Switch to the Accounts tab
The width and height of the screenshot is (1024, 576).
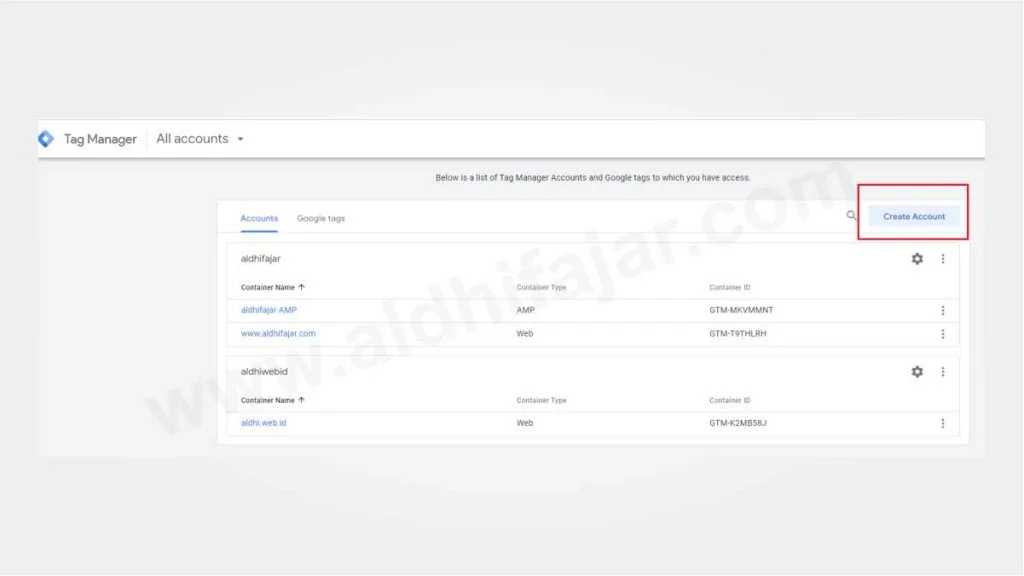point(259,218)
